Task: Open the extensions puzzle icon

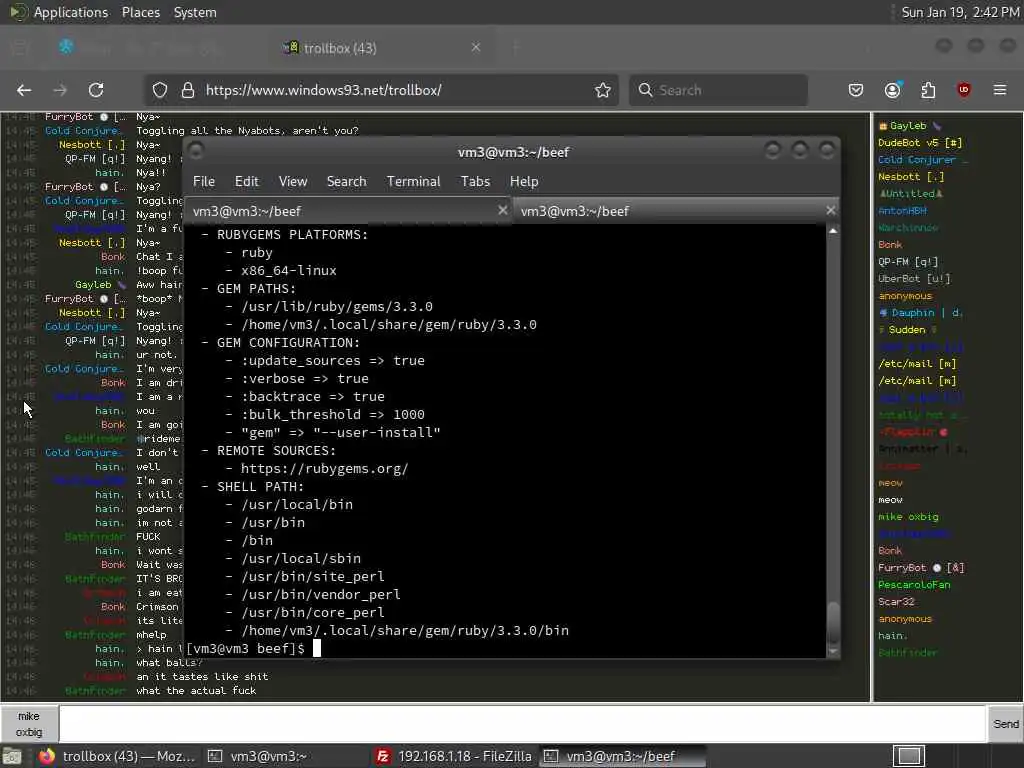Action: (x=928, y=90)
